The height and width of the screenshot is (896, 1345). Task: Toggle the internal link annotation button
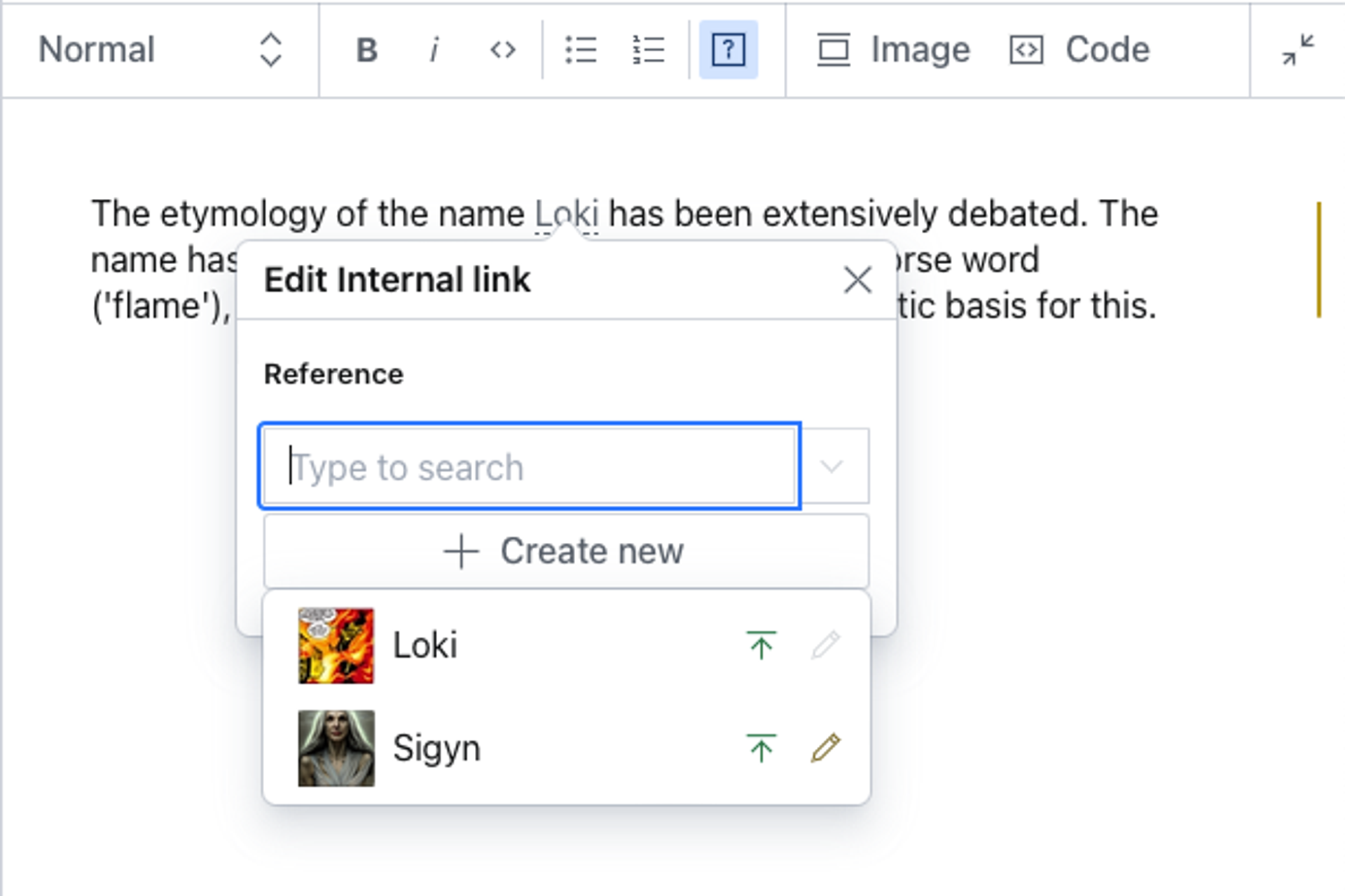[x=728, y=50]
